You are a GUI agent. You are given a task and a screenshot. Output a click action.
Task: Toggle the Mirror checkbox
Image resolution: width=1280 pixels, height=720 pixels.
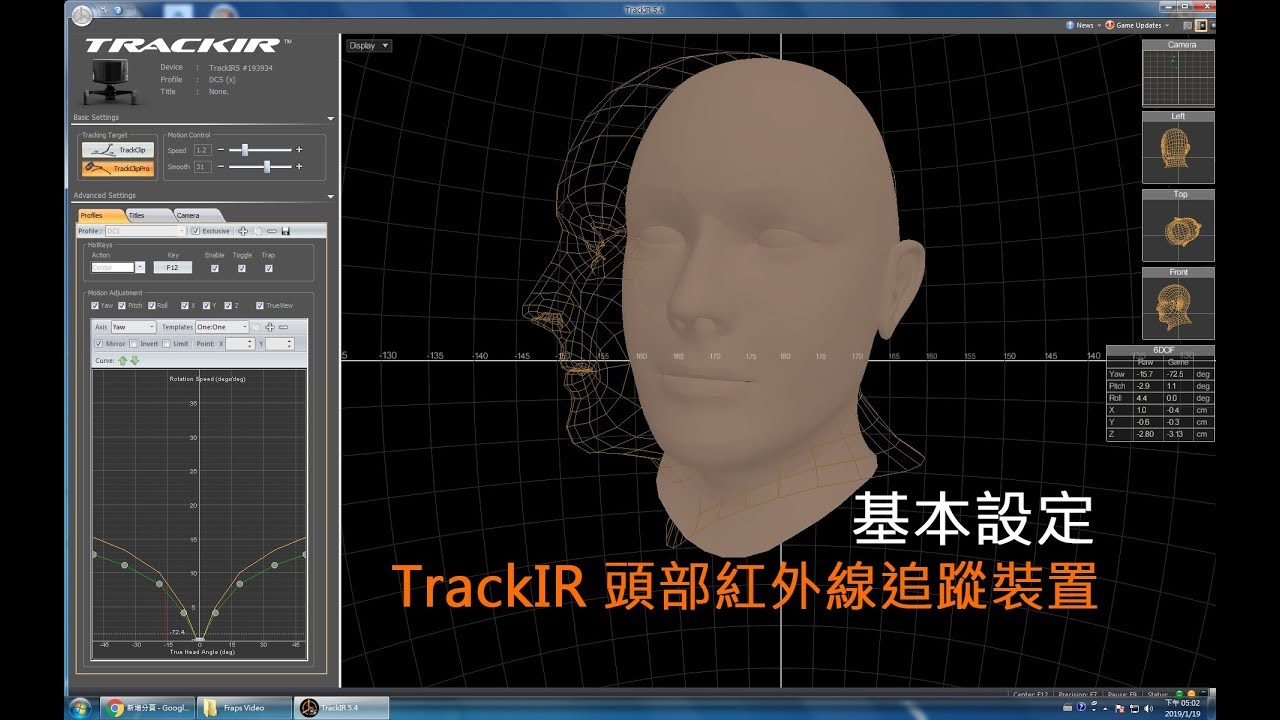(x=98, y=343)
